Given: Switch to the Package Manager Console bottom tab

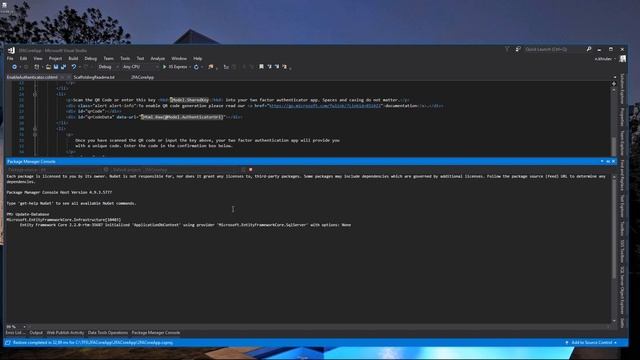Looking at the screenshot, I should pos(156,333).
